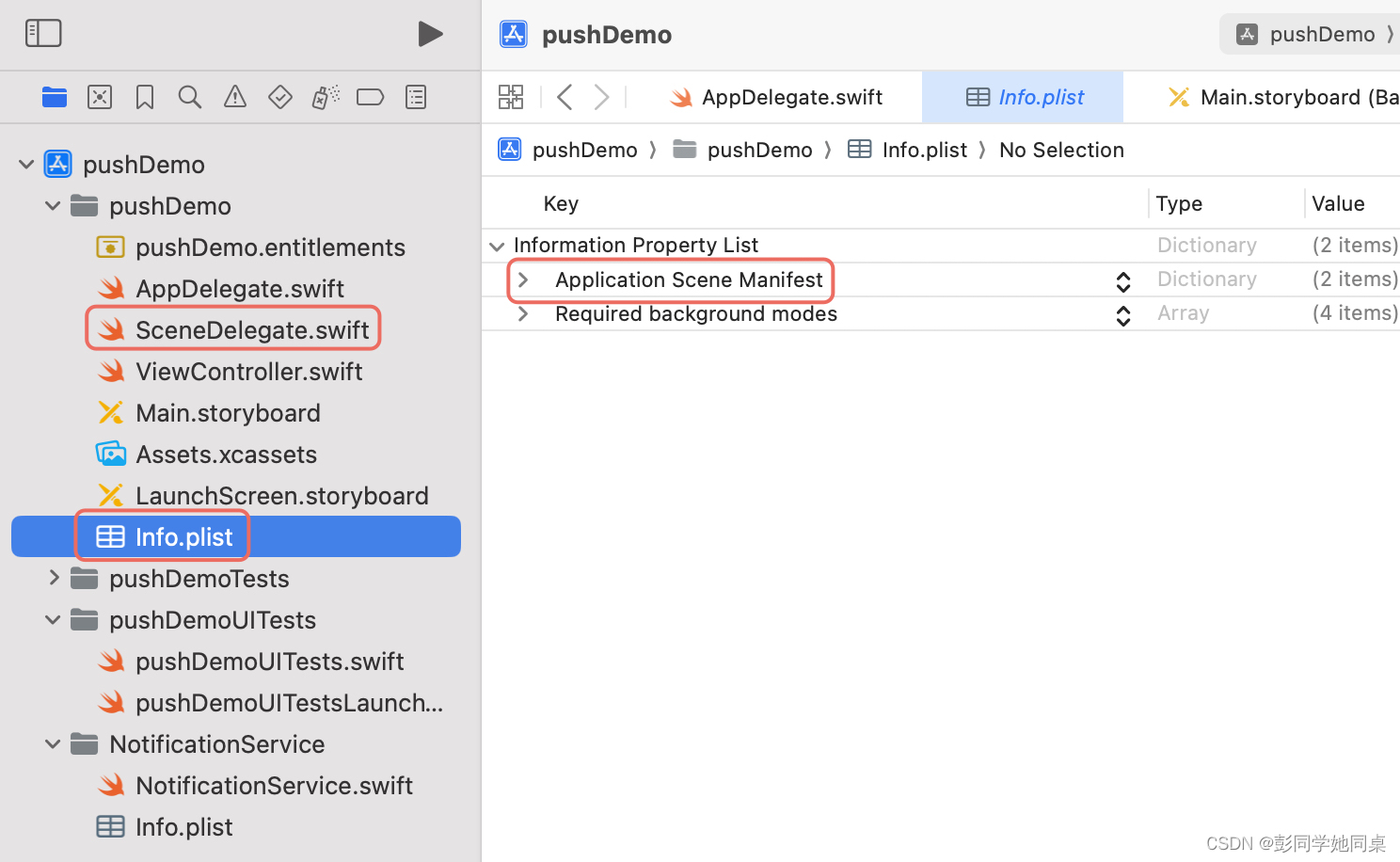Expand the pushDemoTests group
This screenshot has width=1400, height=862.
pyautogui.click(x=54, y=578)
